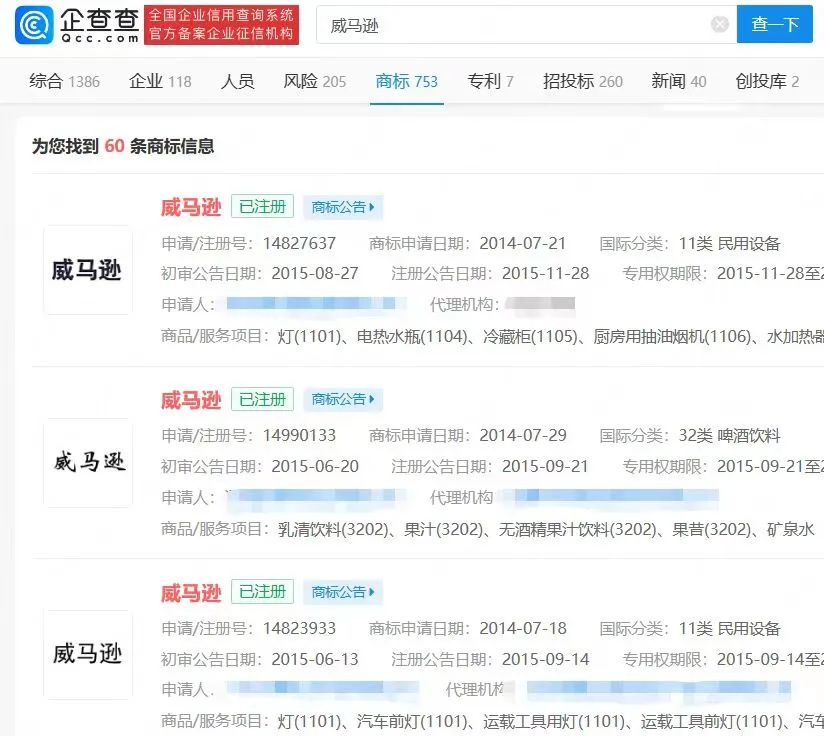Click blurred applicant name of trademark 14823933

322,688
